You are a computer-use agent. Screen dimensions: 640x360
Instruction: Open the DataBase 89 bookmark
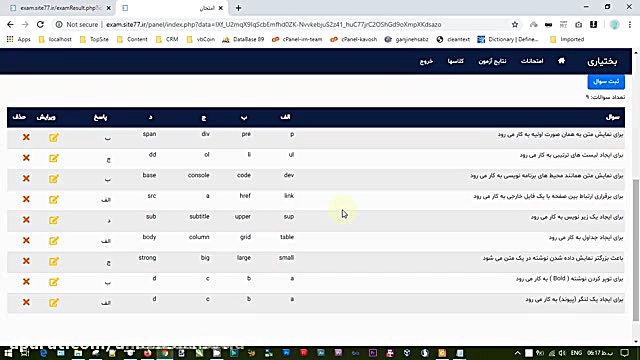tap(243, 40)
